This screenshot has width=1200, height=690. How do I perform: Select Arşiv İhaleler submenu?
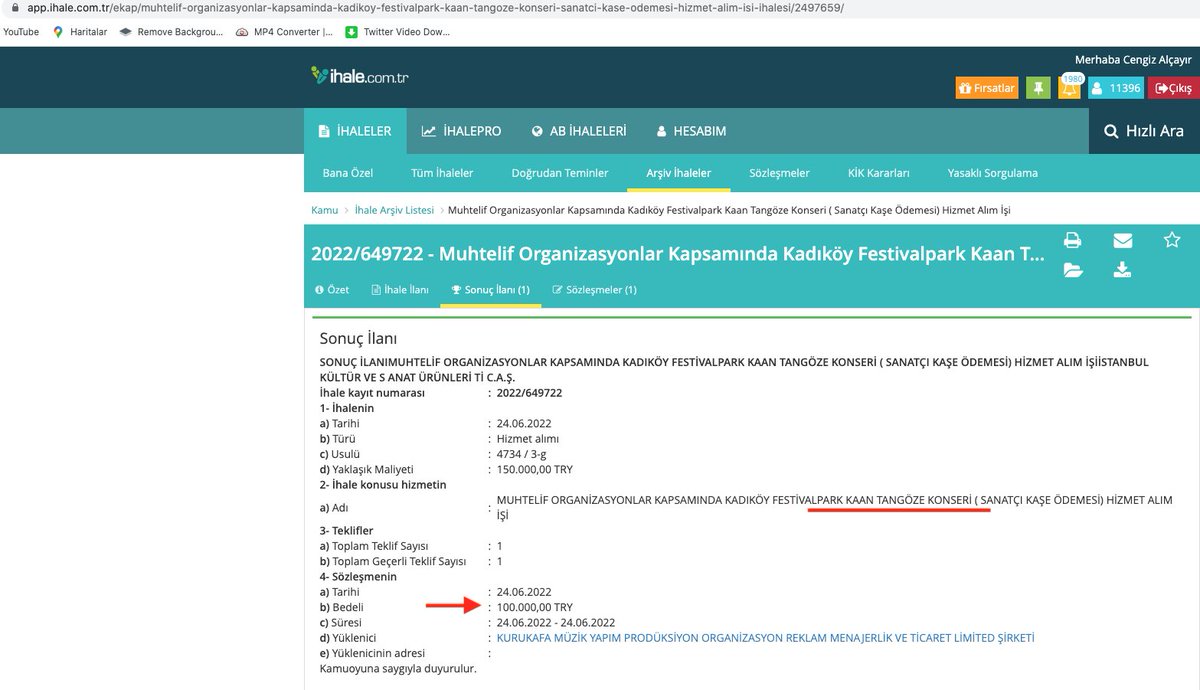[x=679, y=173]
